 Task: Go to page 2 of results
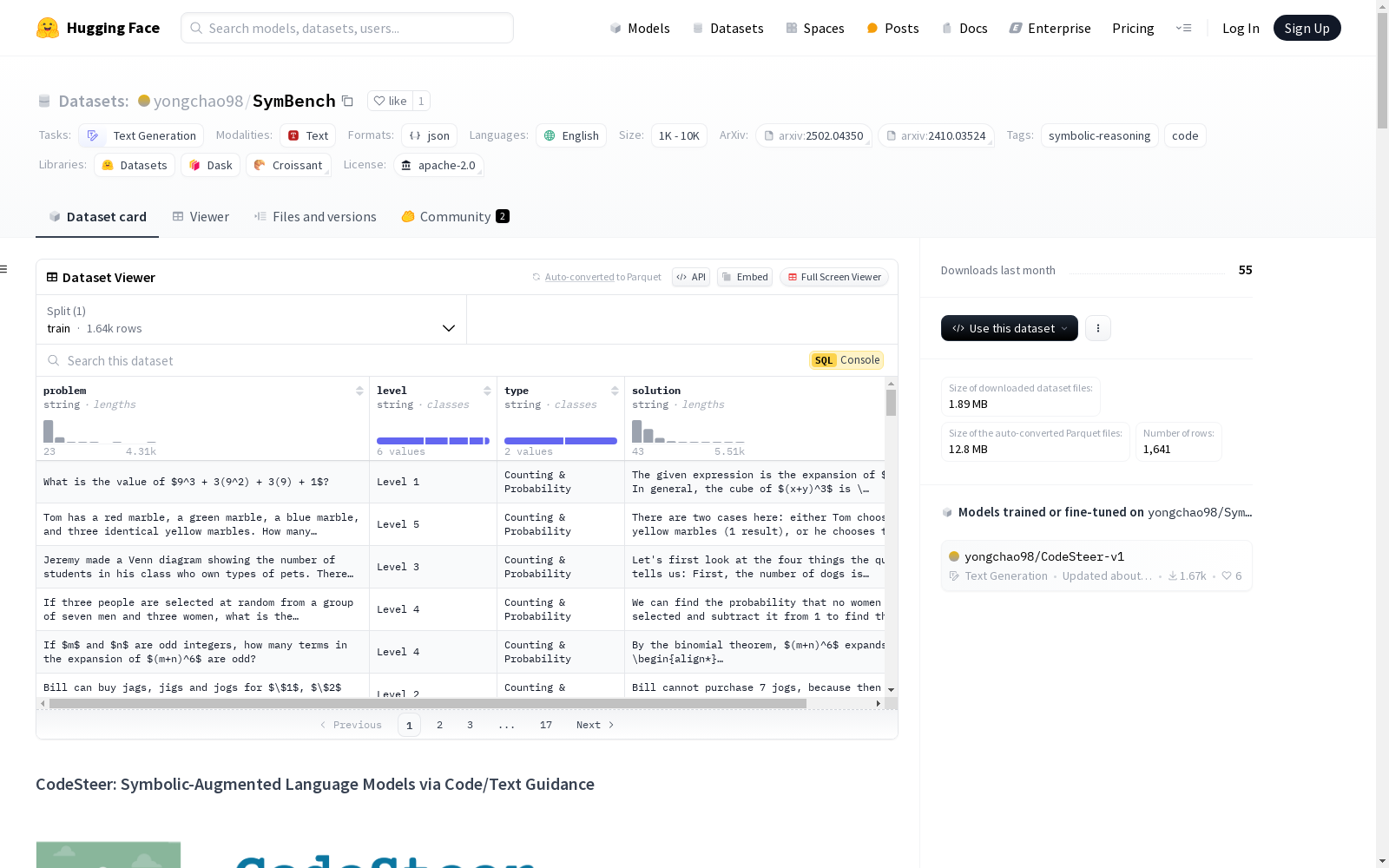pos(440,725)
